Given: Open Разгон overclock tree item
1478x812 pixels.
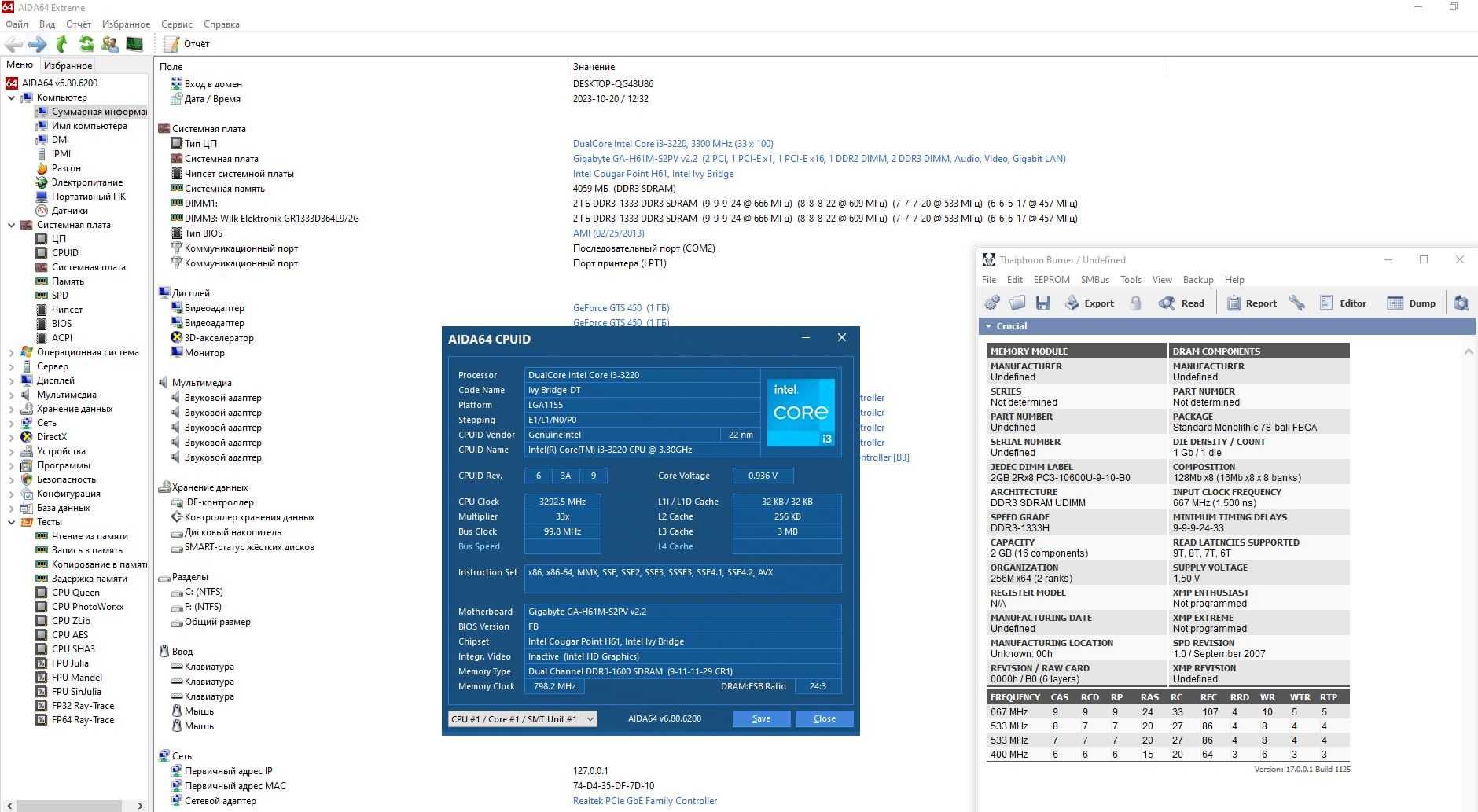Looking at the screenshot, I should coord(66,168).
